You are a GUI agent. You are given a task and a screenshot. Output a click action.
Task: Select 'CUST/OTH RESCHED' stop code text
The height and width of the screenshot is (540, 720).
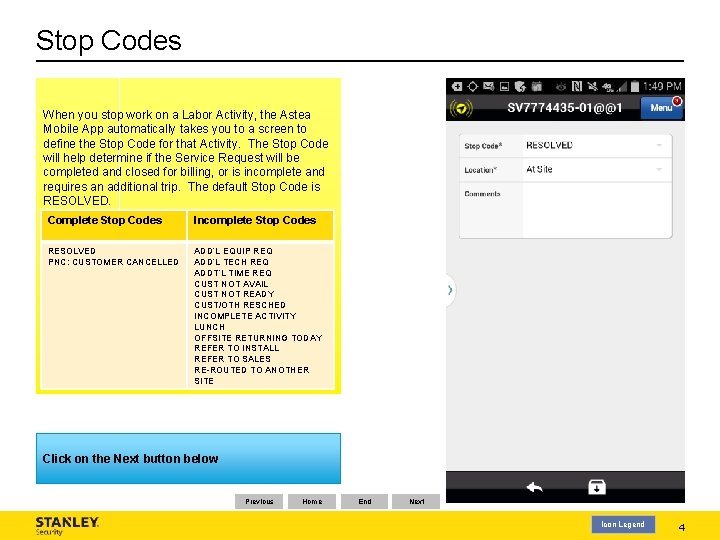pos(240,305)
